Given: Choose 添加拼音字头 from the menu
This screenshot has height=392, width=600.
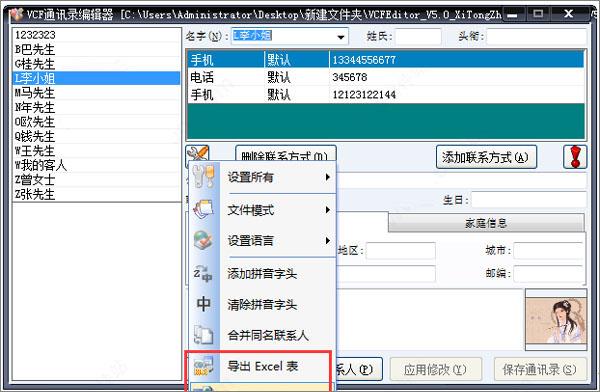Looking at the screenshot, I should click(262, 274).
